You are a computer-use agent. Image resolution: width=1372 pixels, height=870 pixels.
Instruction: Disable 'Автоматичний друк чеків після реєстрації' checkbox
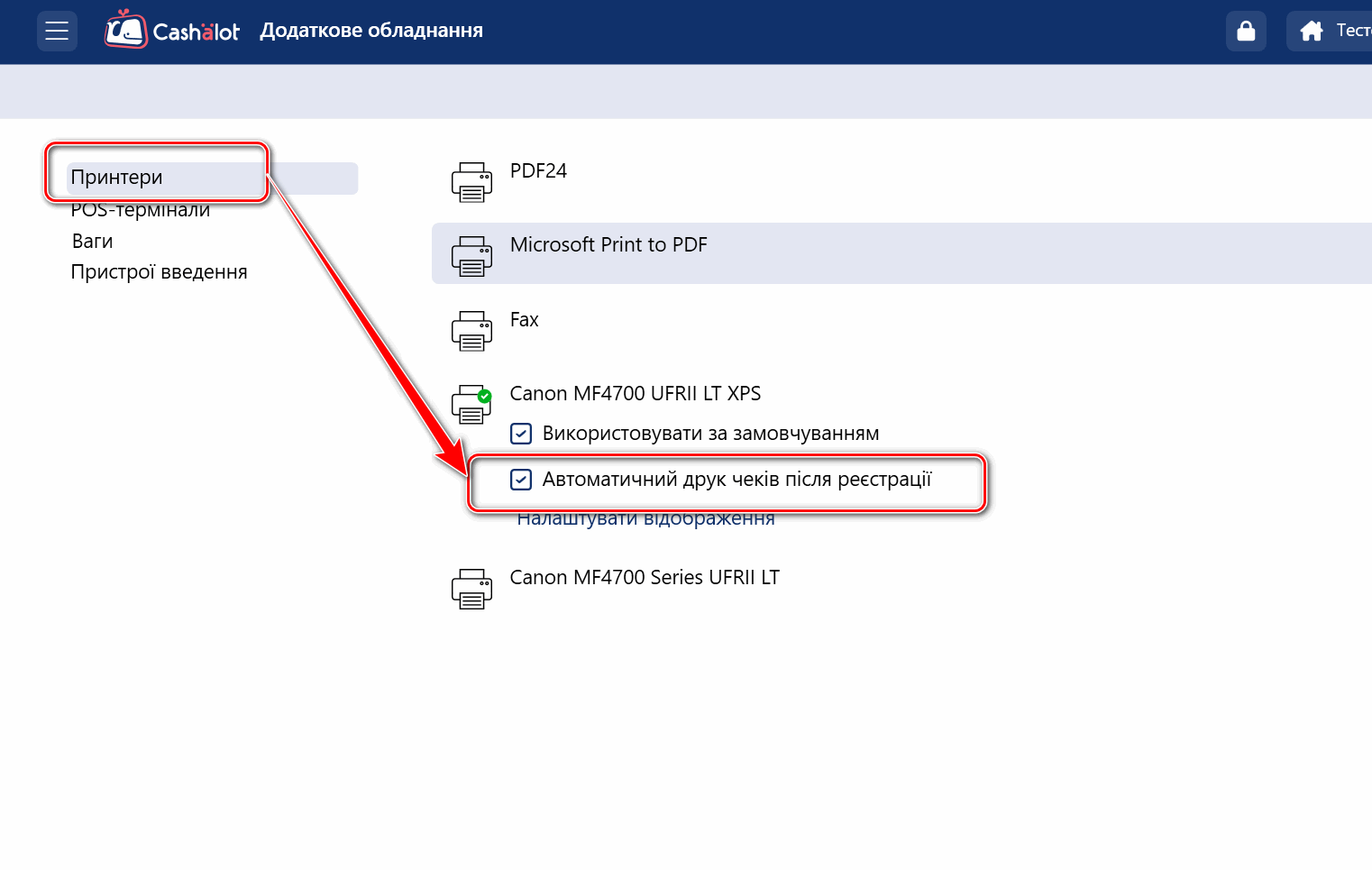coord(521,480)
